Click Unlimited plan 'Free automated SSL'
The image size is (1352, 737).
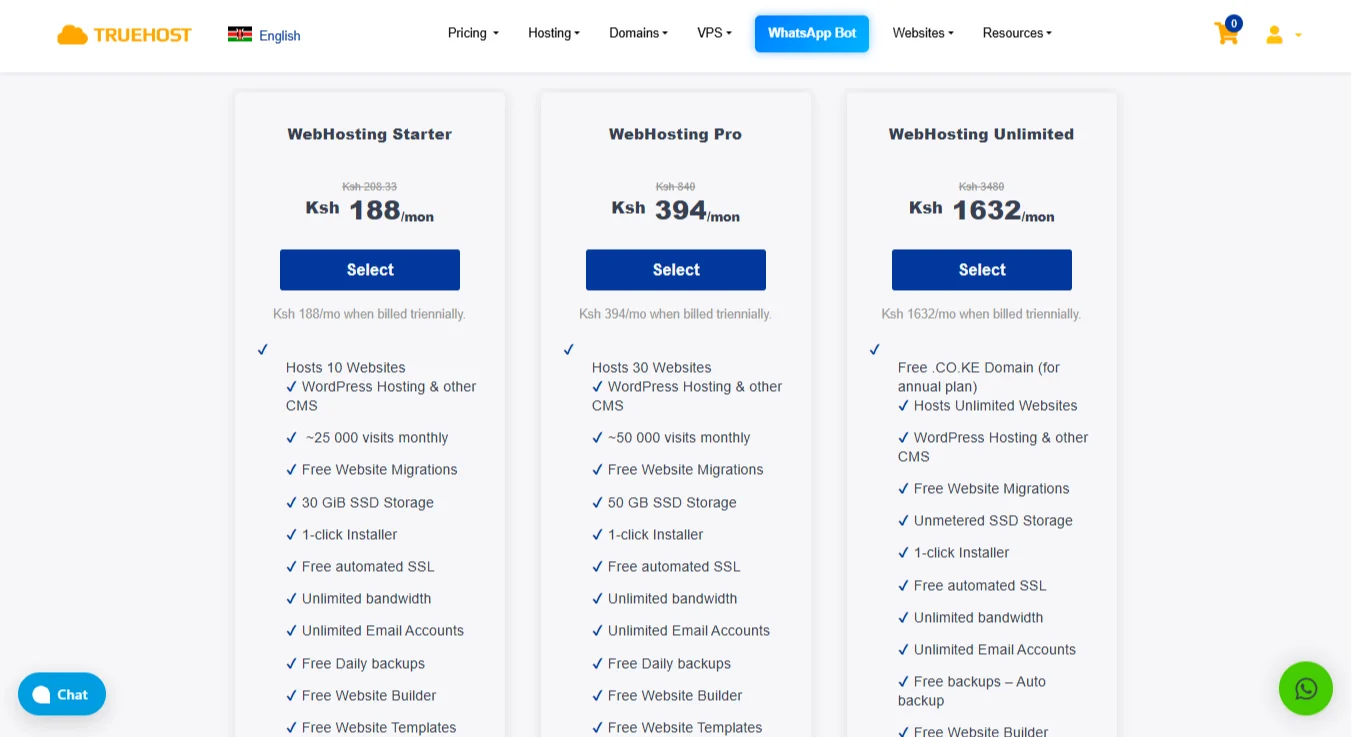tap(980, 586)
